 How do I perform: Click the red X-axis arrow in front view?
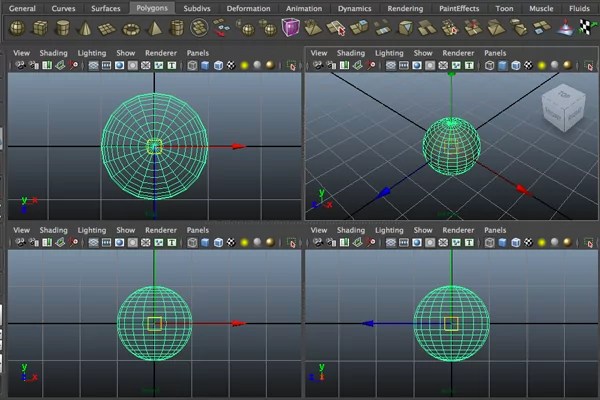tap(239, 323)
